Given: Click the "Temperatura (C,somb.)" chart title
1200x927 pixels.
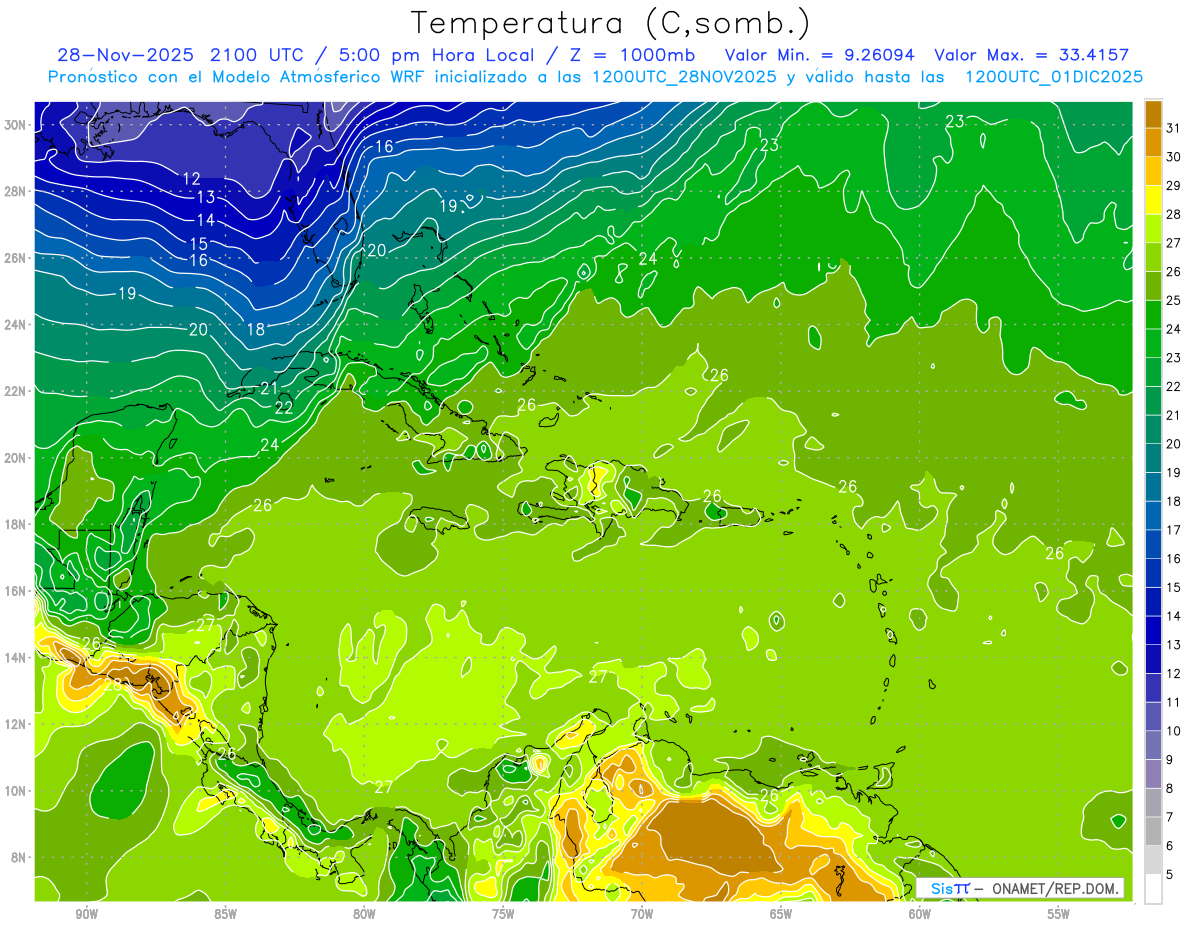Looking at the screenshot, I should pos(611,23).
